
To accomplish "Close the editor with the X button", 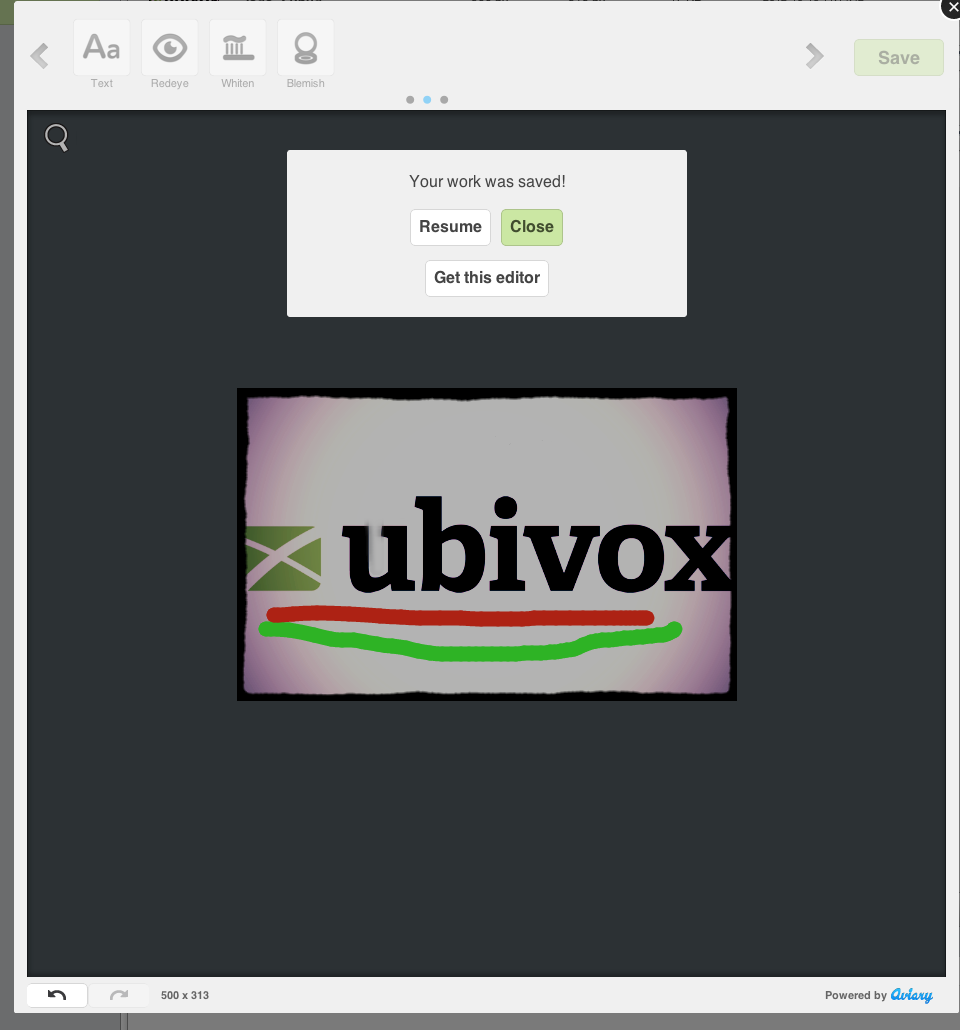I will click(x=951, y=8).
